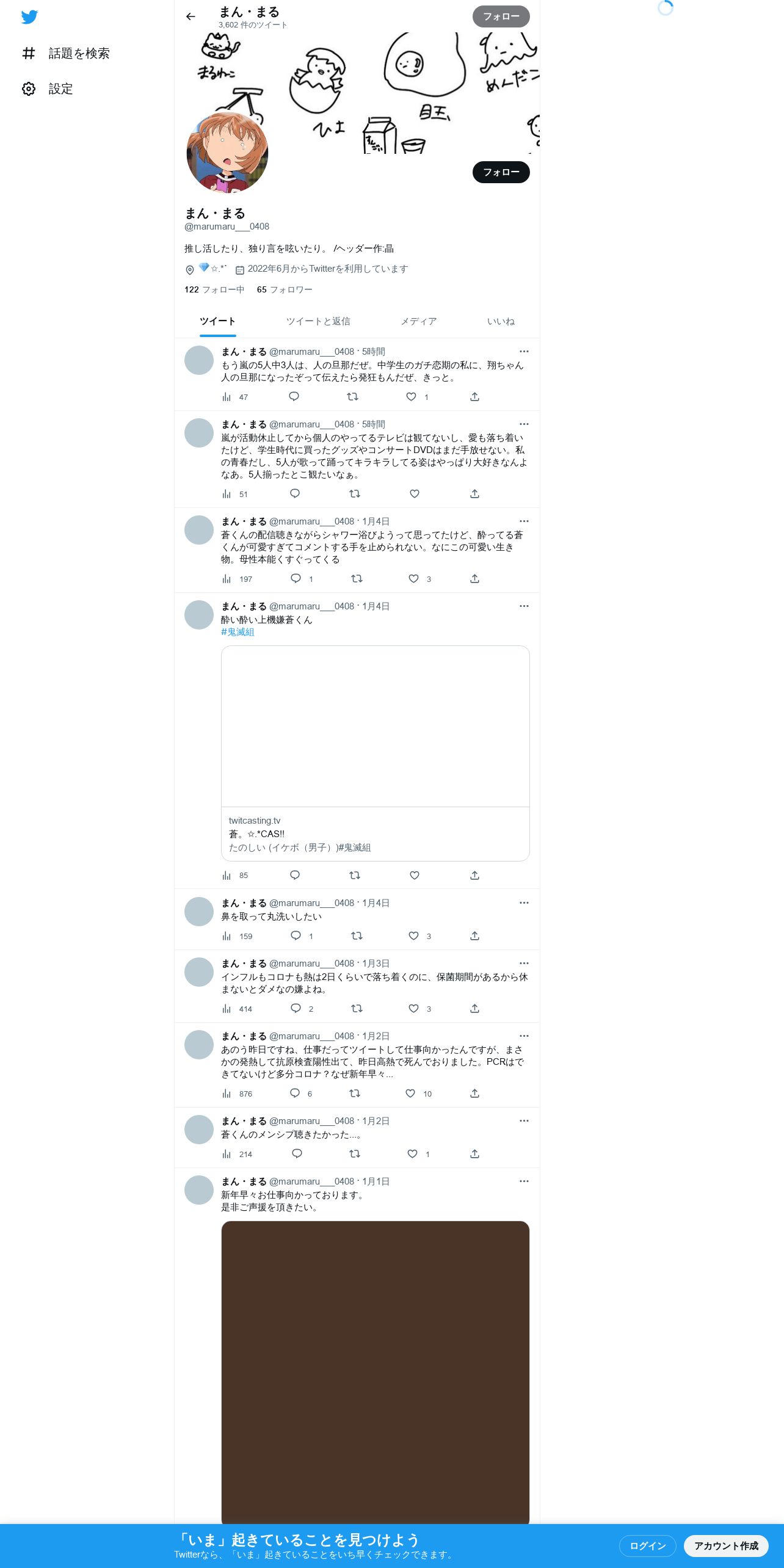The height and width of the screenshot is (1568, 784).
Task: Like the tweet posted 5時間 about 嵐の5人
Action: [412, 397]
